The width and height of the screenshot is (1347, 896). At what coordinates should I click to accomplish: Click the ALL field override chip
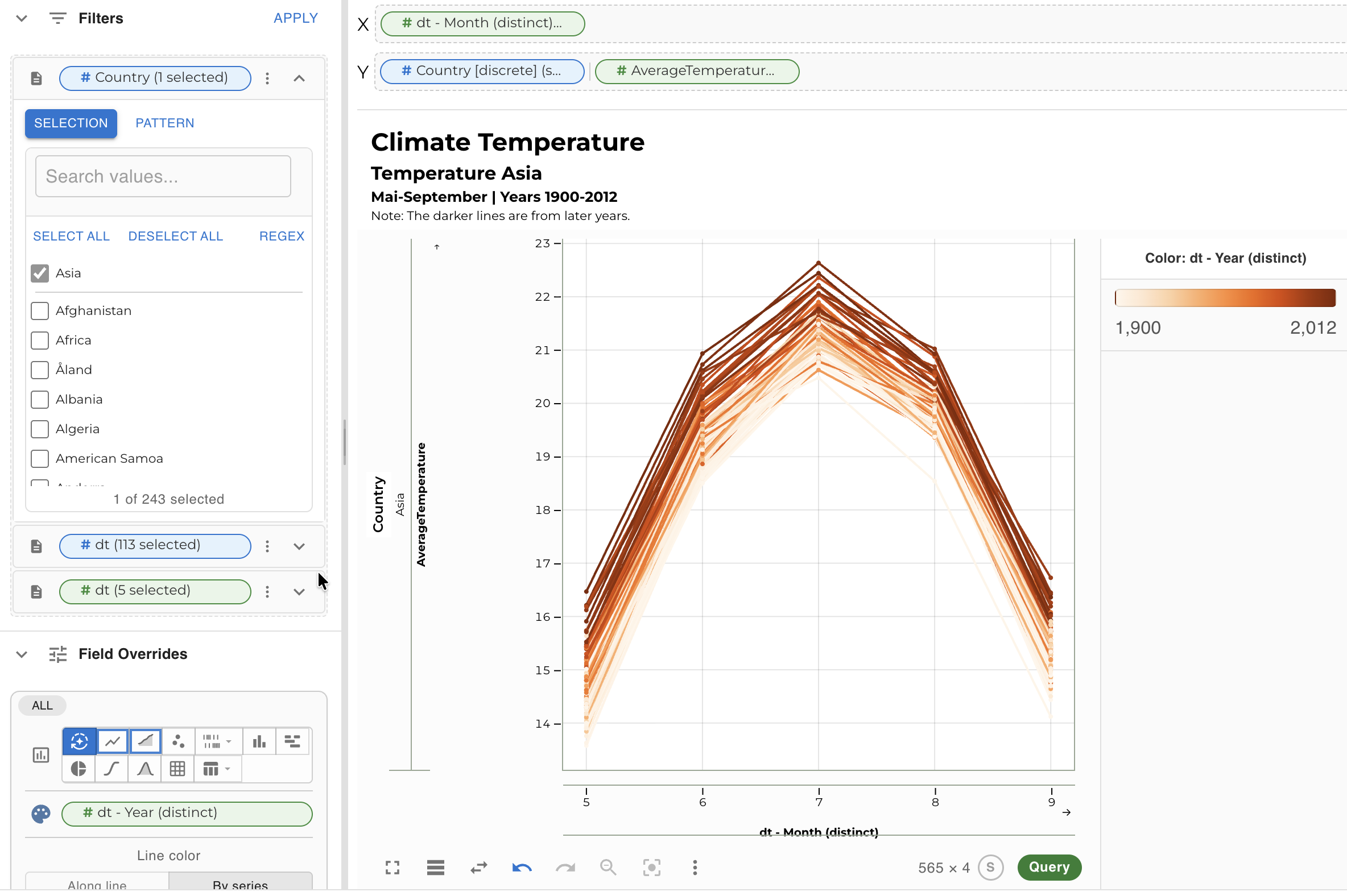(x=42, y=706)
